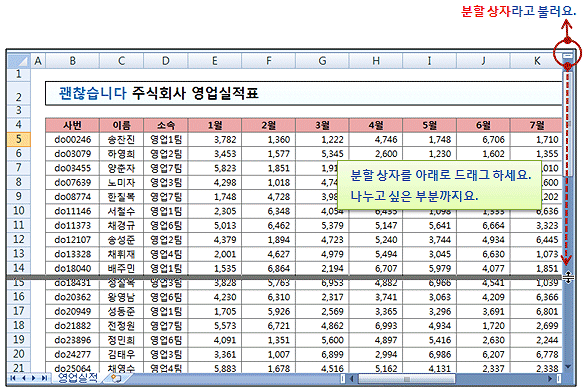584x391 pixels.
Task: Select the cell with value 5,345
Action: coord(322,154)
